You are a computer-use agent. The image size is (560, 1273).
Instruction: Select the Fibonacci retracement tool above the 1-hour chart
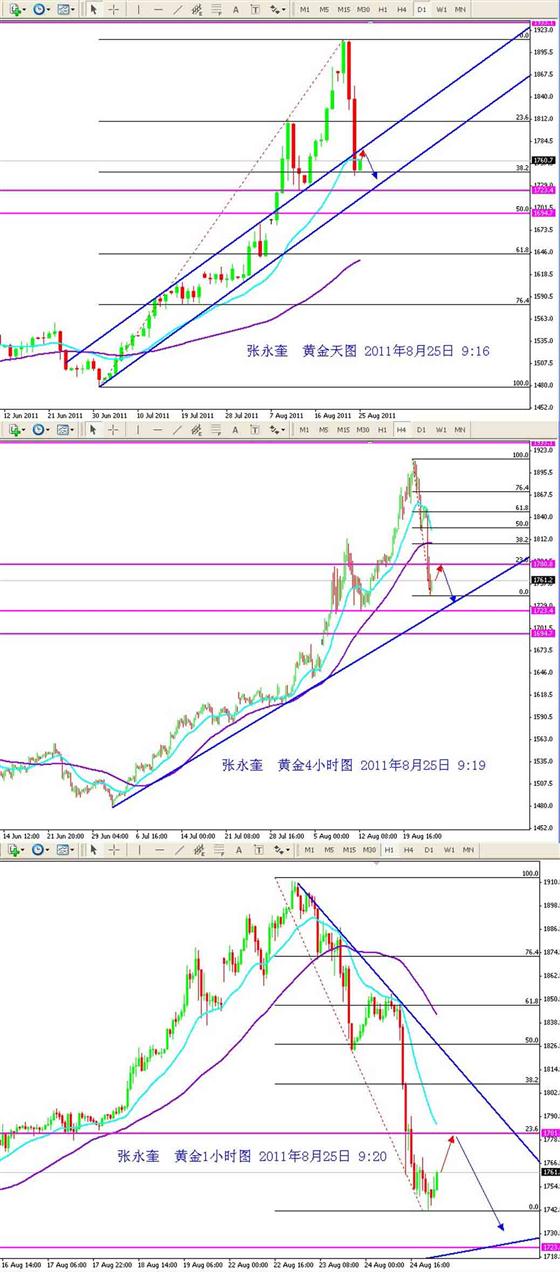[x=217, y=849]
